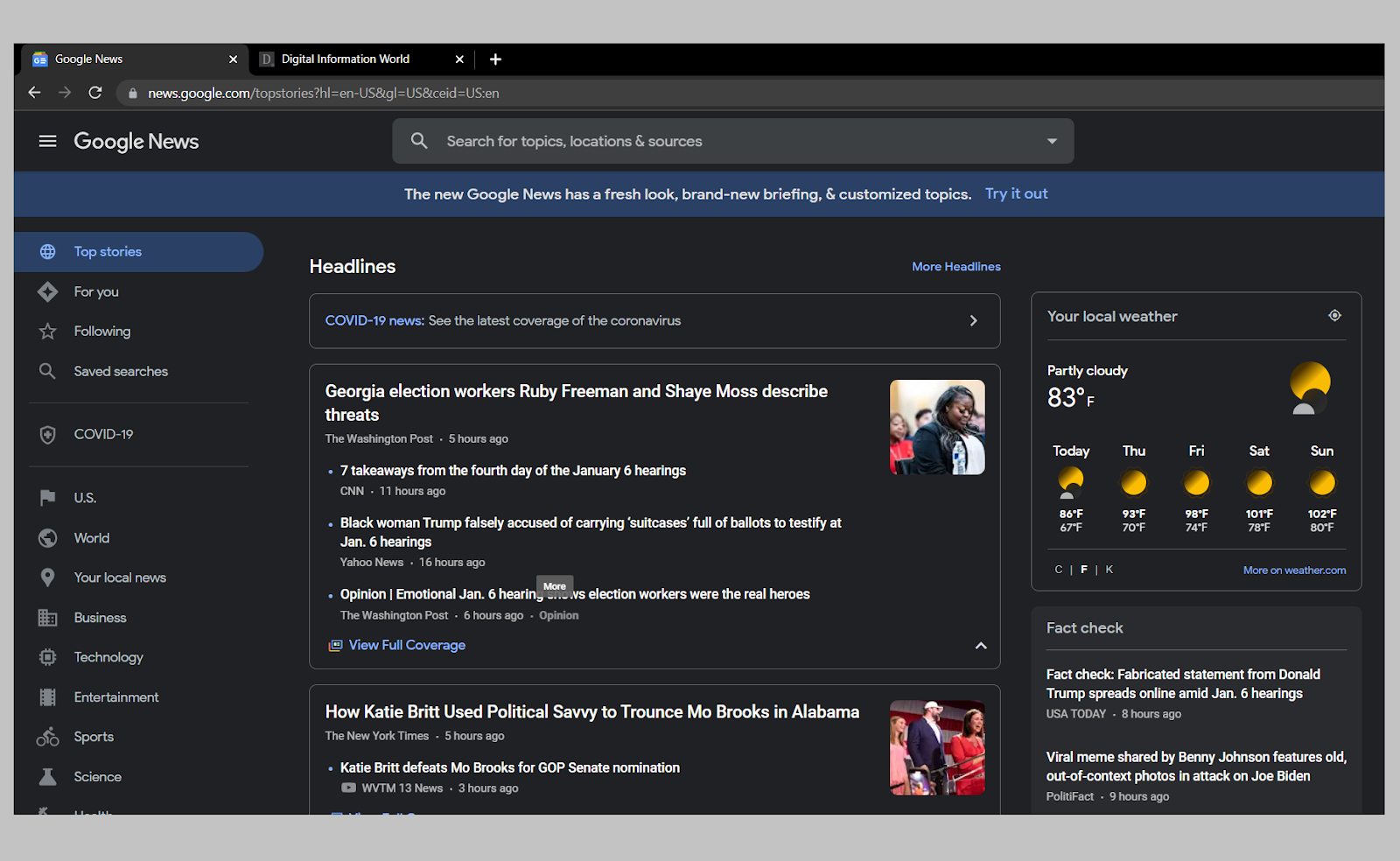Click Thursday's weather forecast icon

click(x=1134, y=483)
